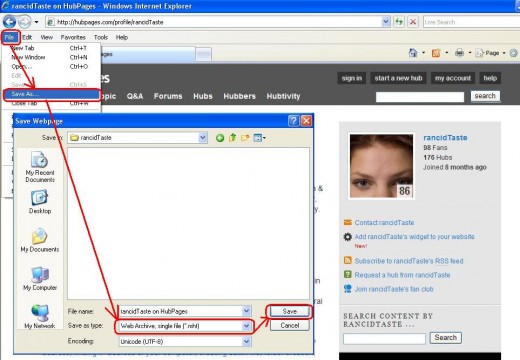Open the File menu

9,37
